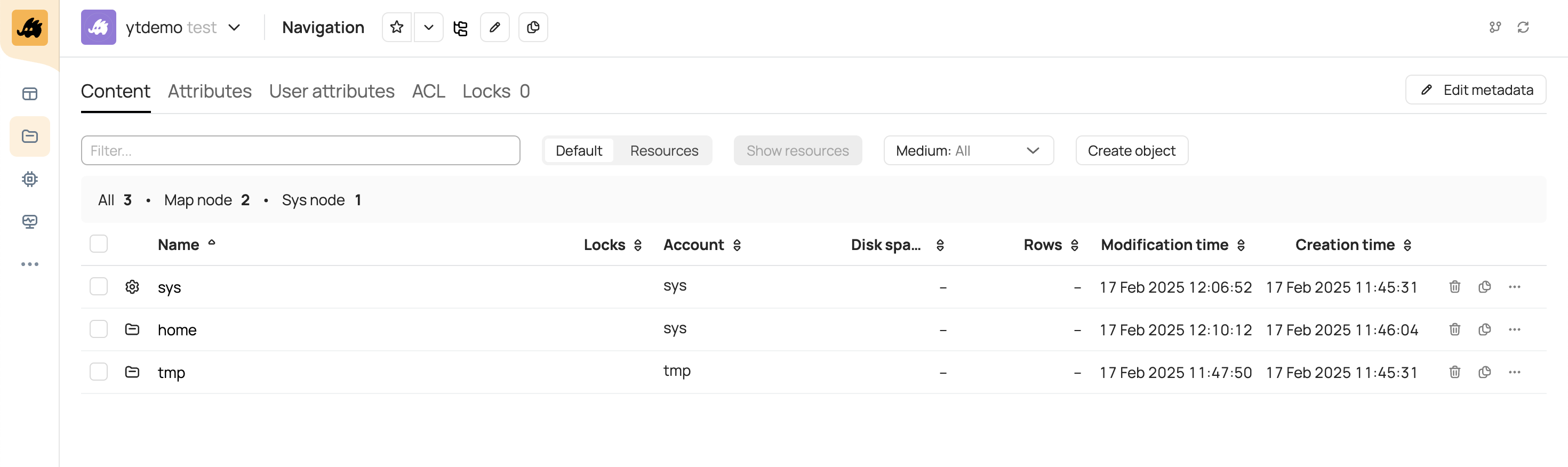
Task: Expand the favorites dropdown arrow
Action: coord(428,27)
